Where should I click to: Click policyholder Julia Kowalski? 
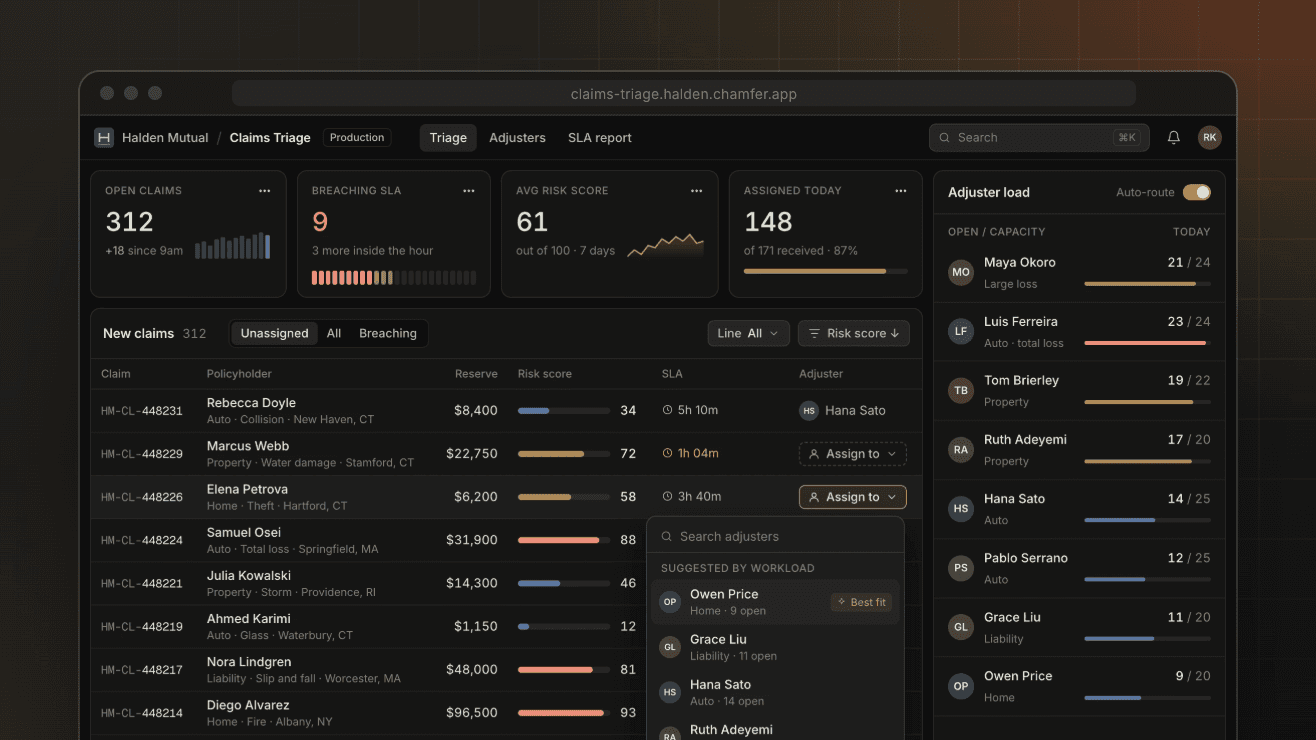(x=249, y=575)
